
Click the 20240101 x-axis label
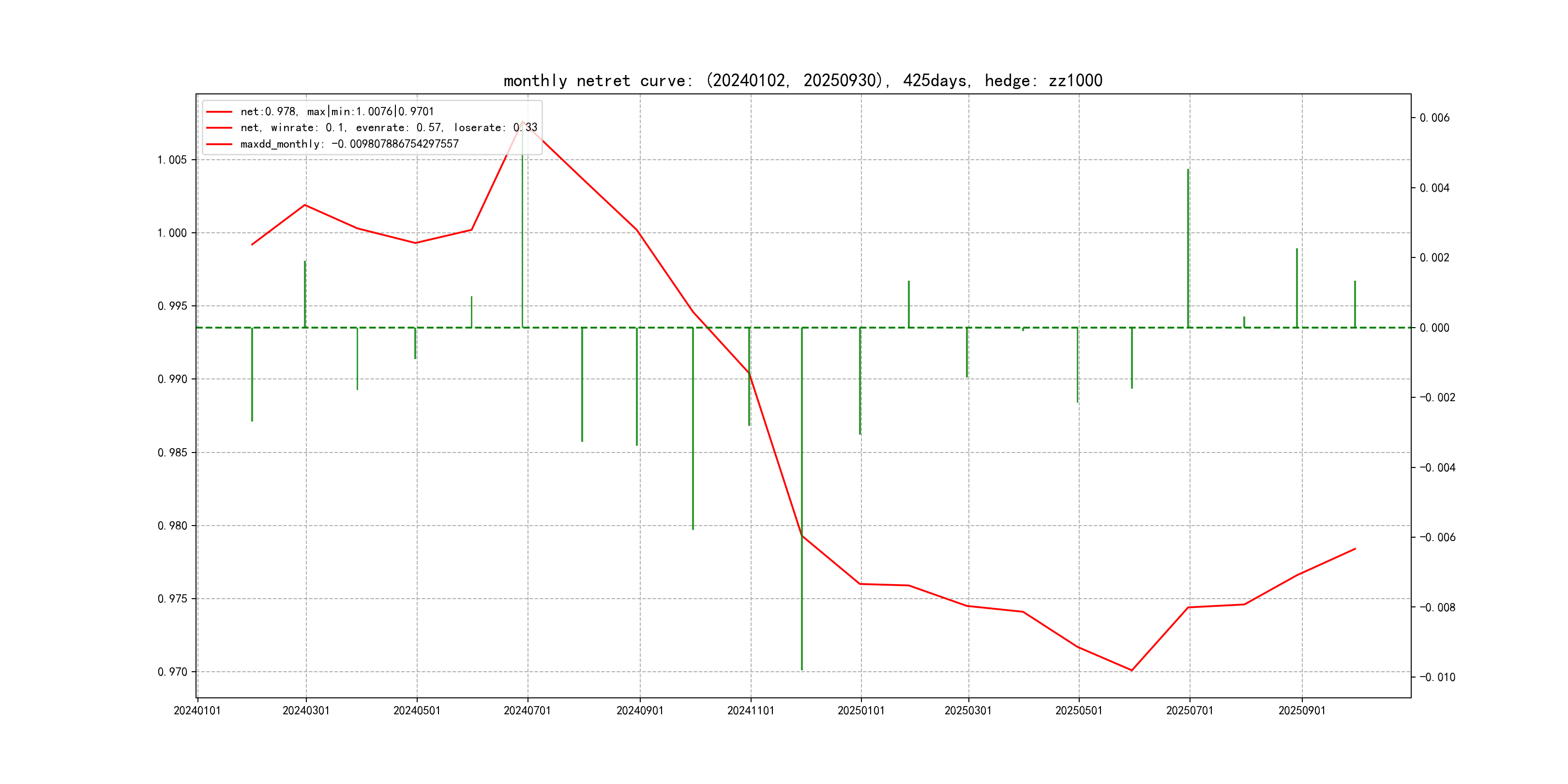(197, 710)
